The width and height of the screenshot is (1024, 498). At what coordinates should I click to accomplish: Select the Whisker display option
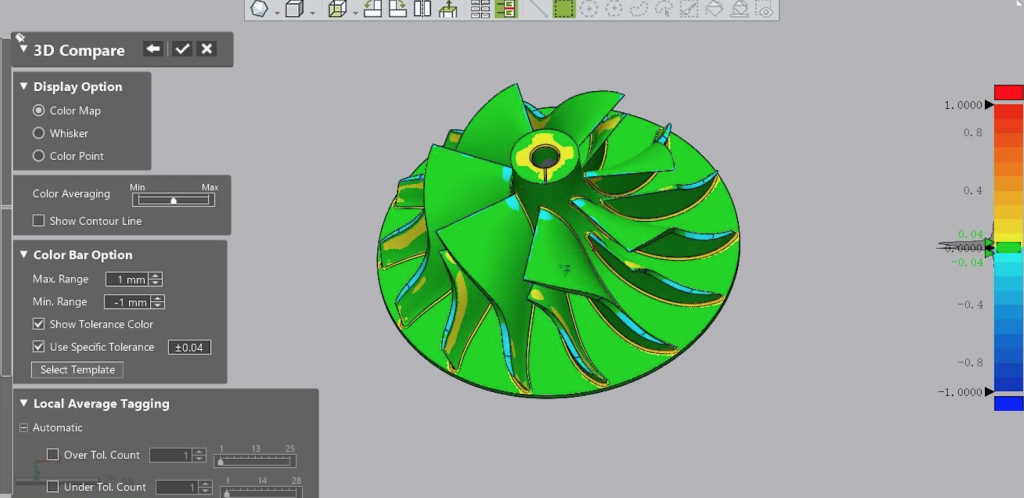click(39, 133)
